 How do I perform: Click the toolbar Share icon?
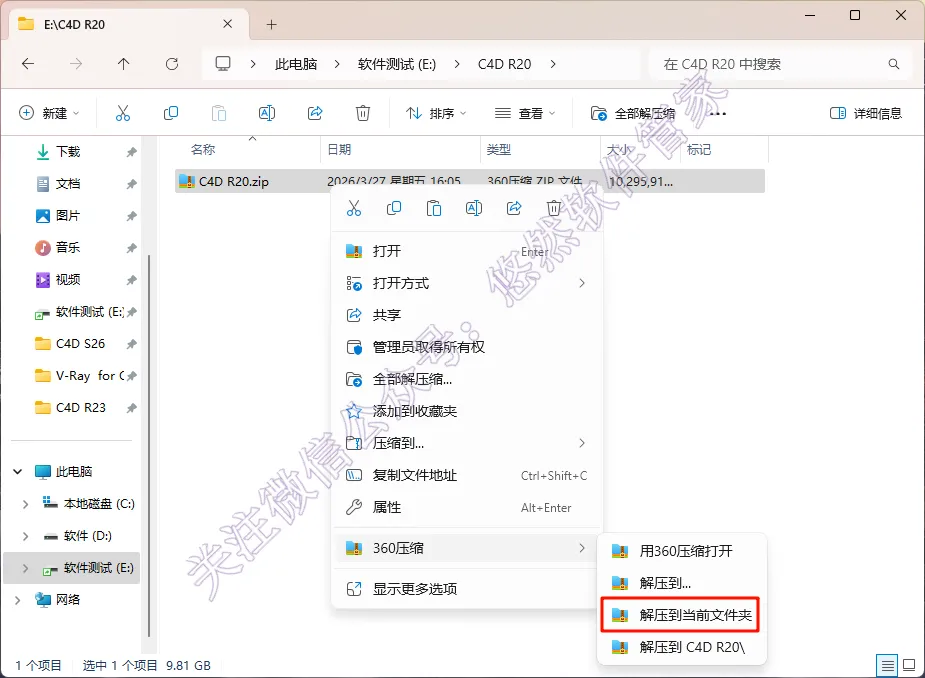click(315, 113)
